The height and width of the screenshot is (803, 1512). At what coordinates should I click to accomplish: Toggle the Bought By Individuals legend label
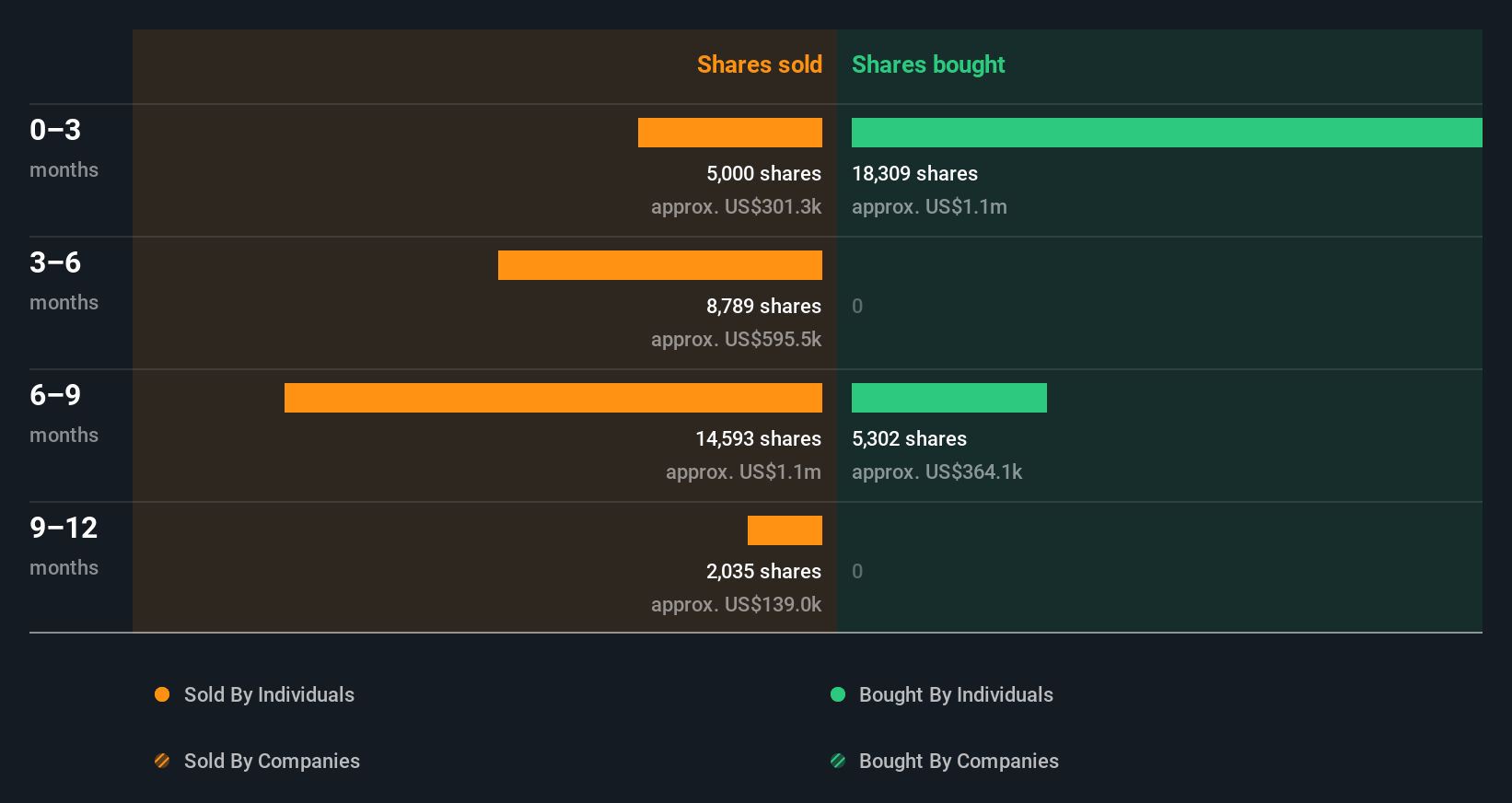coord(956,694)
